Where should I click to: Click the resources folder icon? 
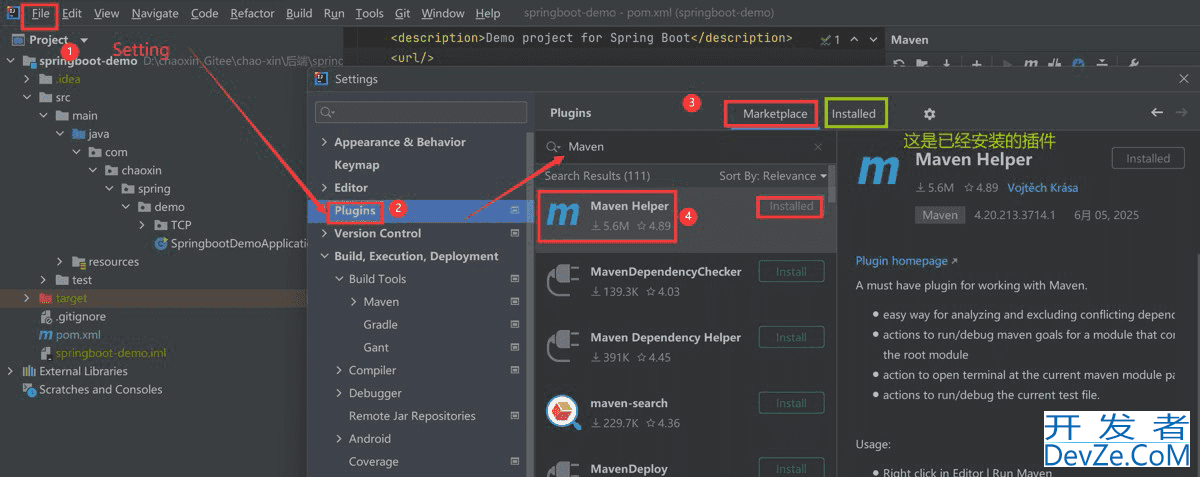[78, 261]
